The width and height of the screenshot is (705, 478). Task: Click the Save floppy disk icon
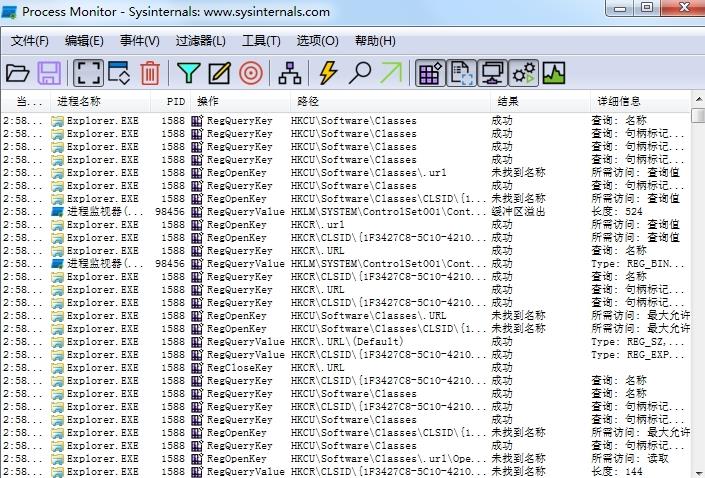point(49,73)
